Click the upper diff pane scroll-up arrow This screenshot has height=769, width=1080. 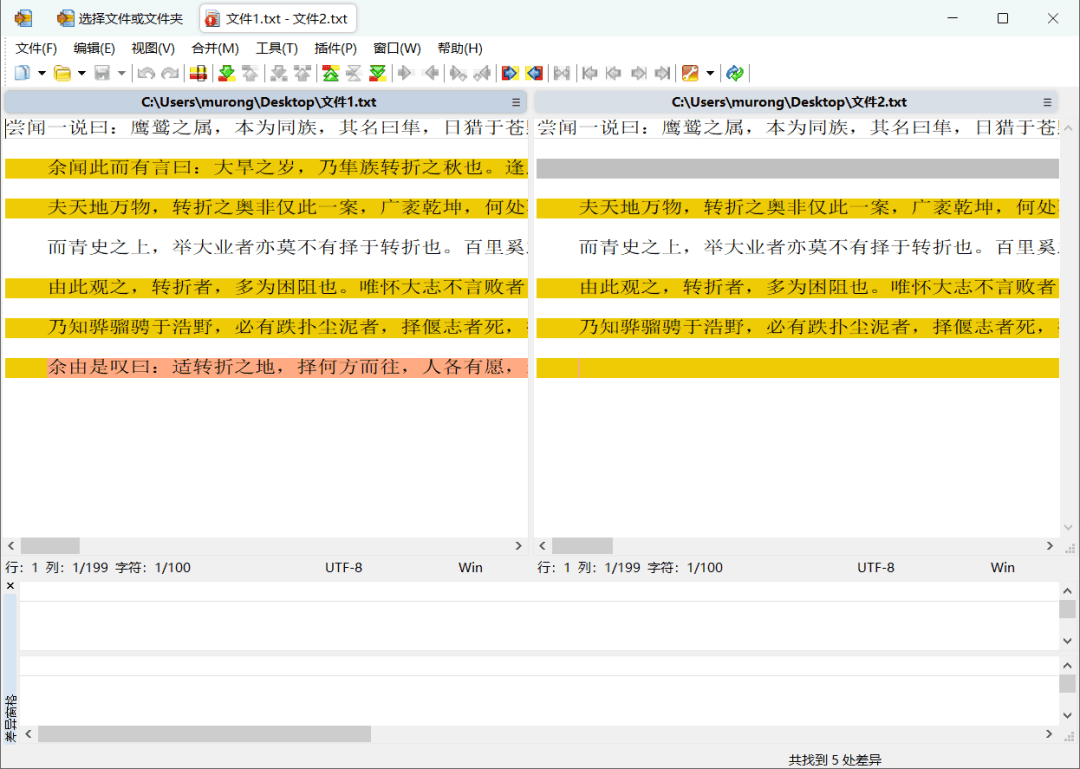tap(1068, 591)
